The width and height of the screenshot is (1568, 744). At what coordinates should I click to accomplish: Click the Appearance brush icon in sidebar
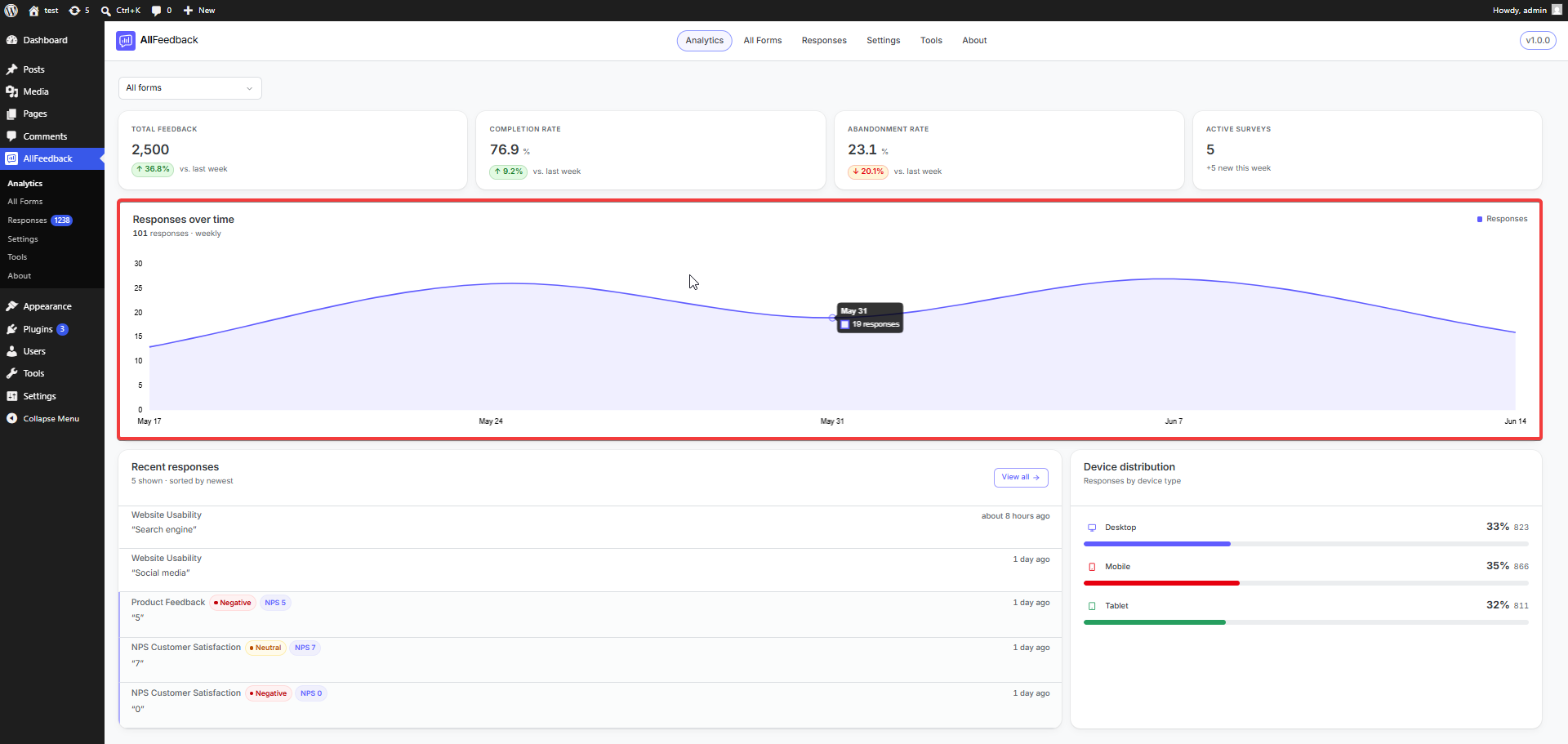click(11, 306)
